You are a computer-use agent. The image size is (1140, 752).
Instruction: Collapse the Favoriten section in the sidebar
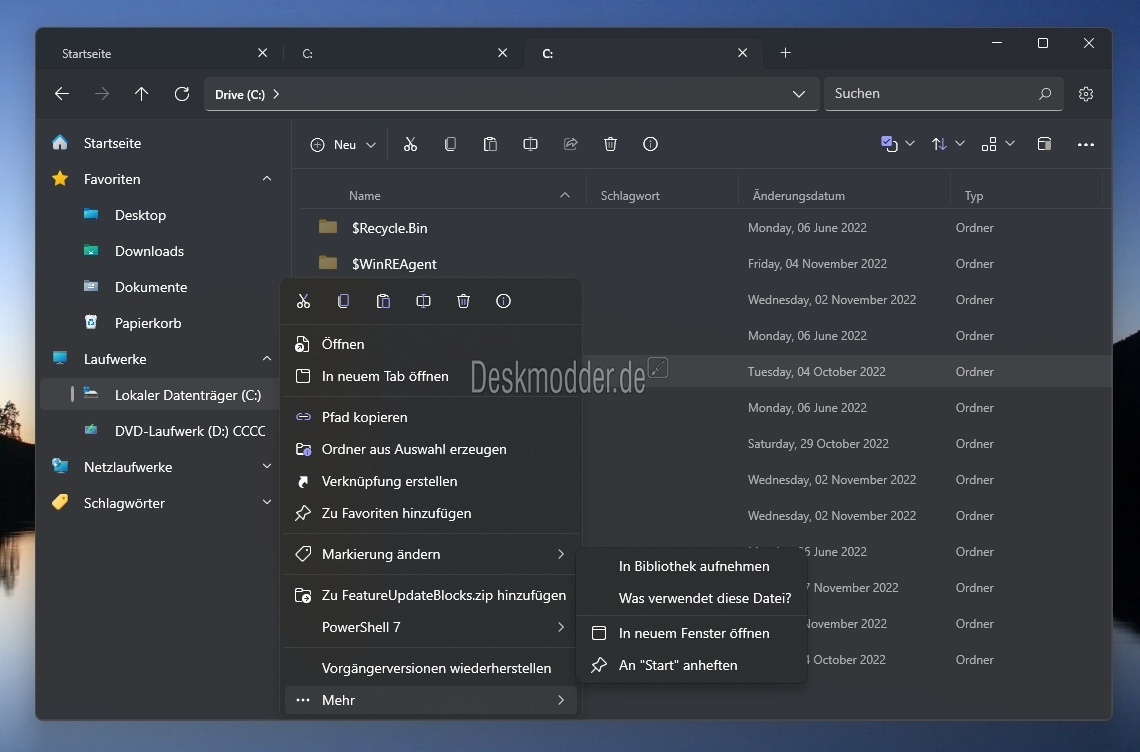[x=267, y=179]
